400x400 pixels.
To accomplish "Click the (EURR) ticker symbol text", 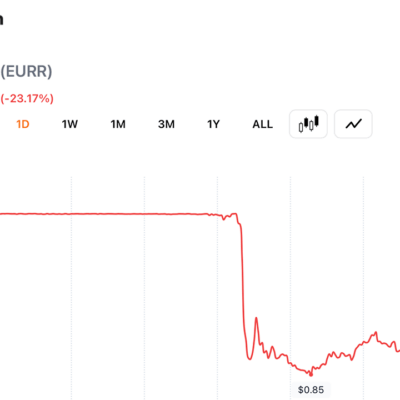I will 26,71.
